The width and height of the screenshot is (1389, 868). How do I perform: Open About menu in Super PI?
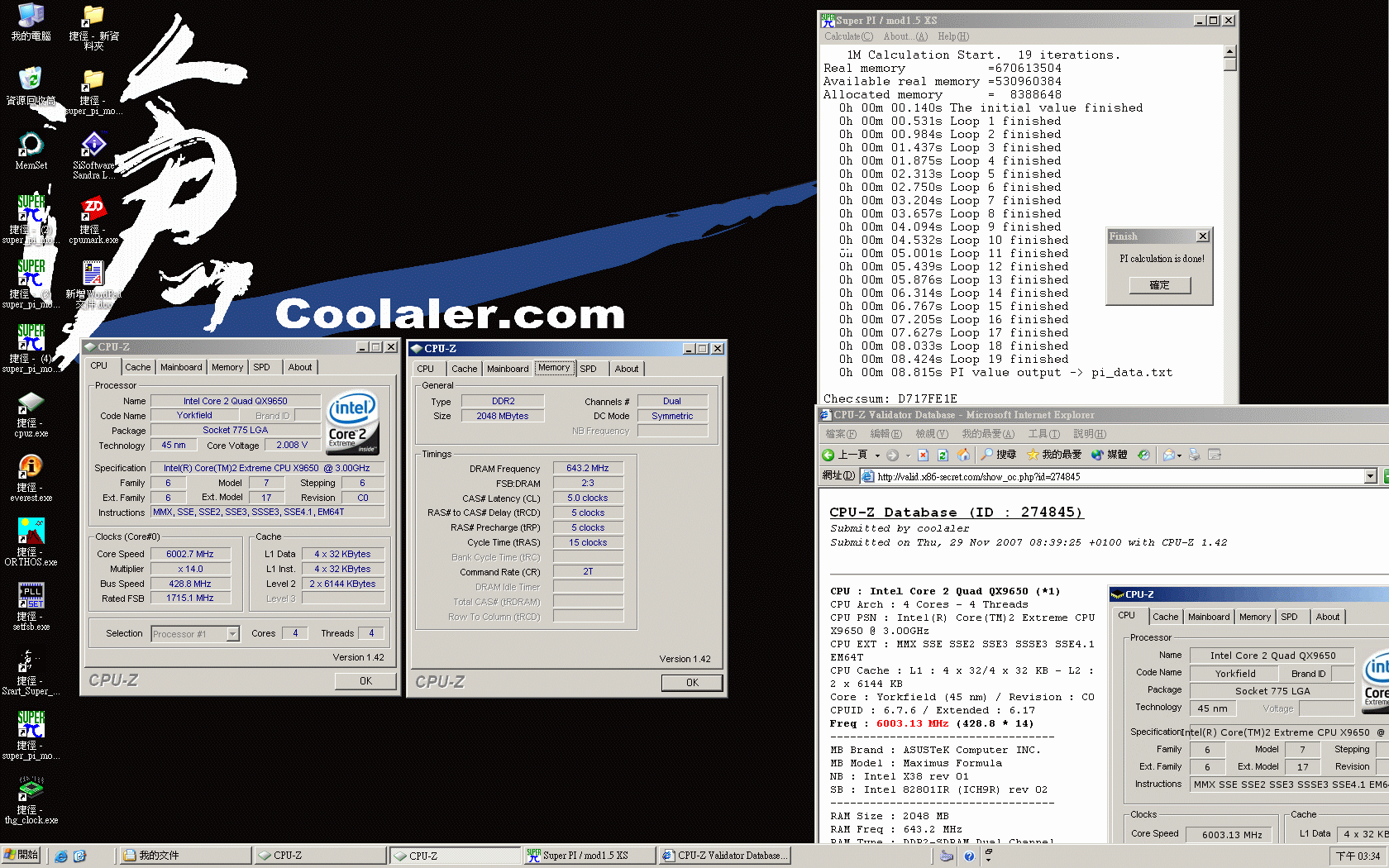pyautogui.click(x=905, y=36)
